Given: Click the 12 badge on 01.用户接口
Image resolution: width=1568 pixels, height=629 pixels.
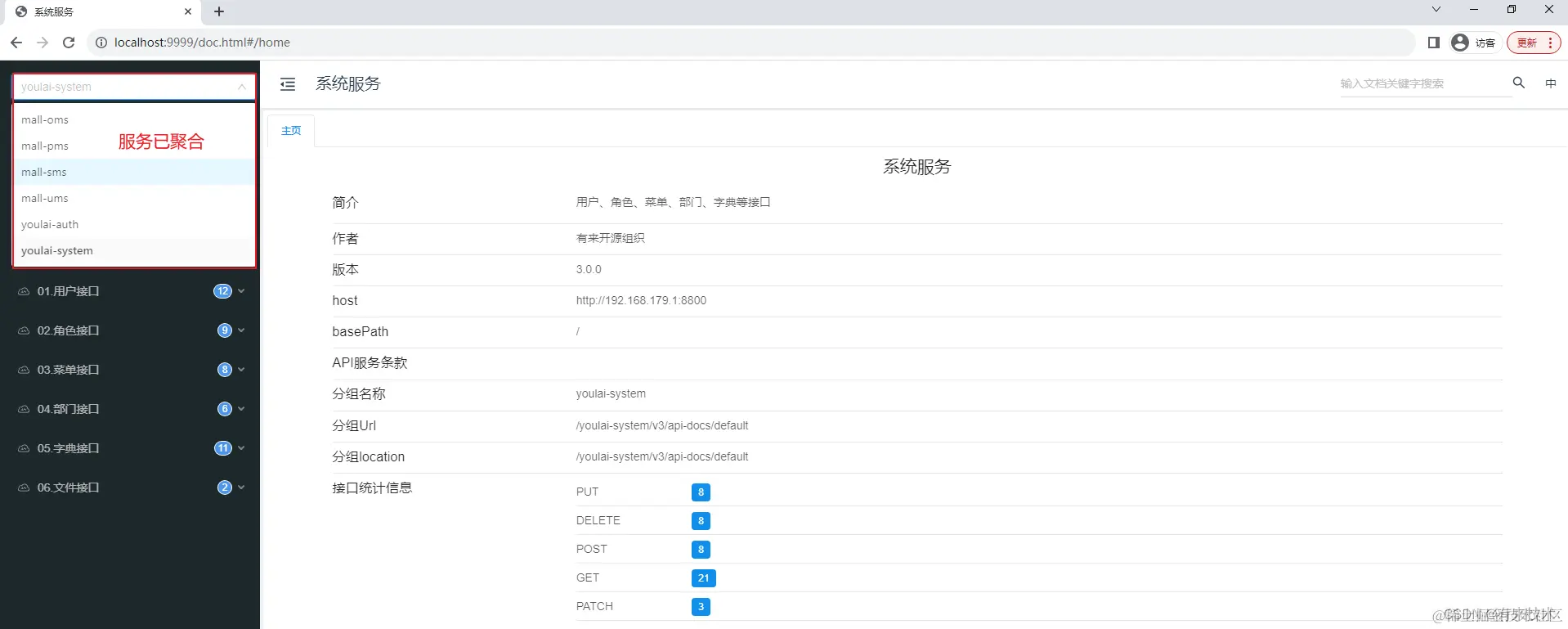Looking at the screenshot, I should pyautogui.click(x=223, y=291).
